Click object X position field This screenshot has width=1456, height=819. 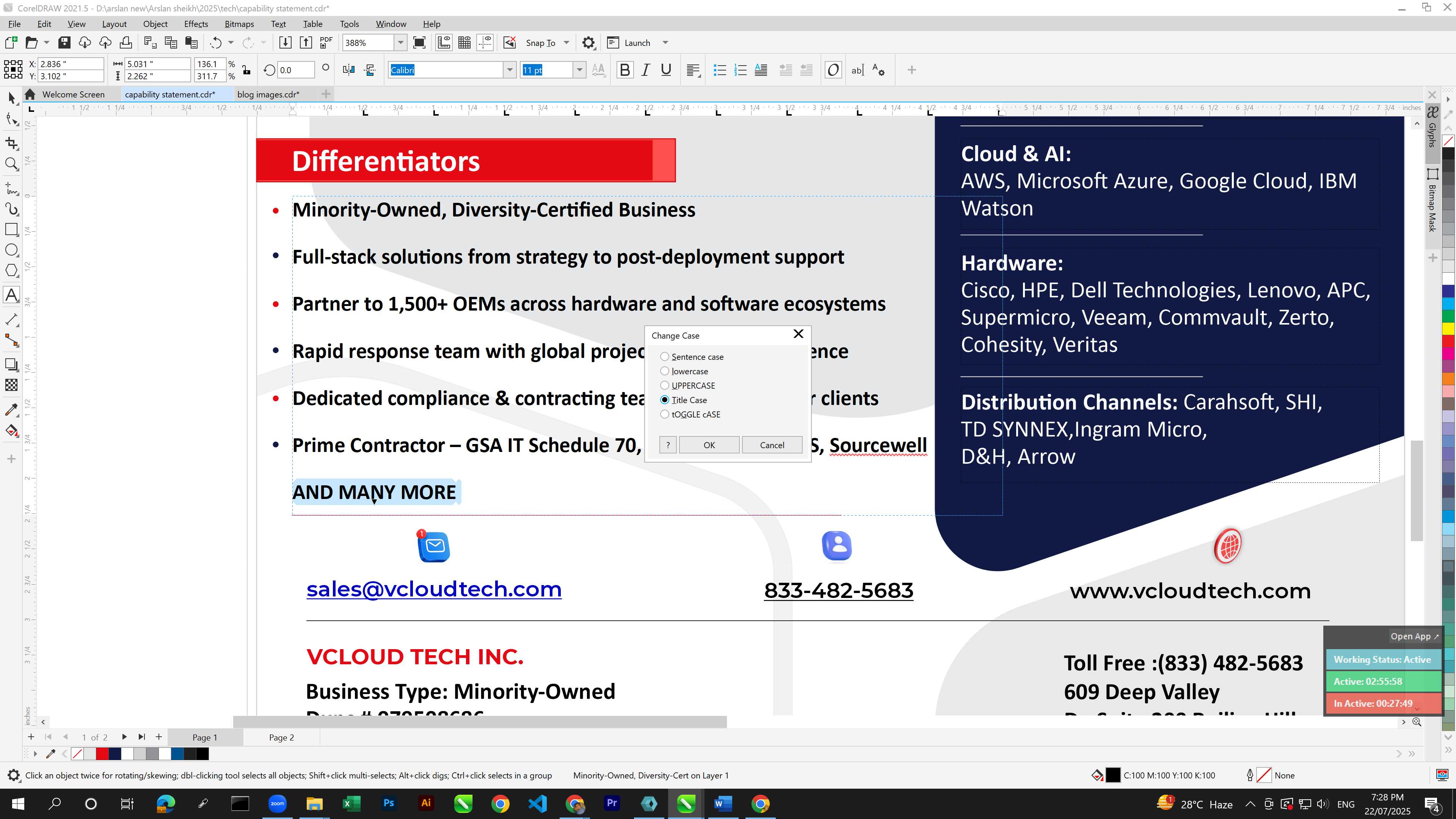(x=71, y=64)
